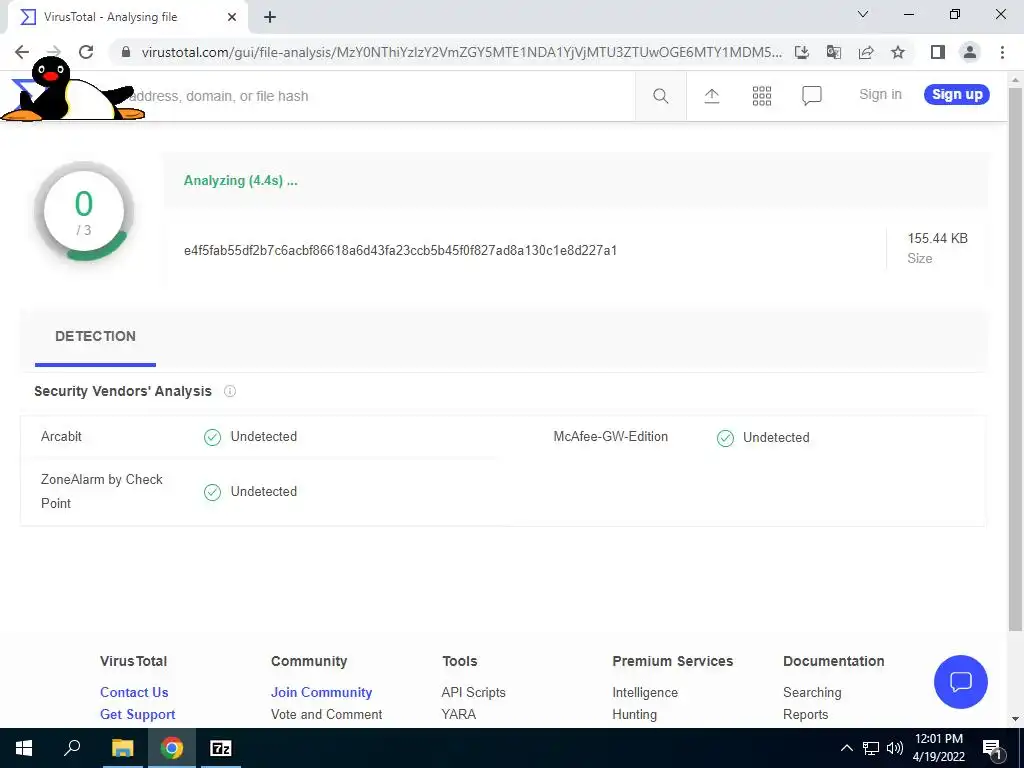Click the taskbar search icon

coord(72,748)
